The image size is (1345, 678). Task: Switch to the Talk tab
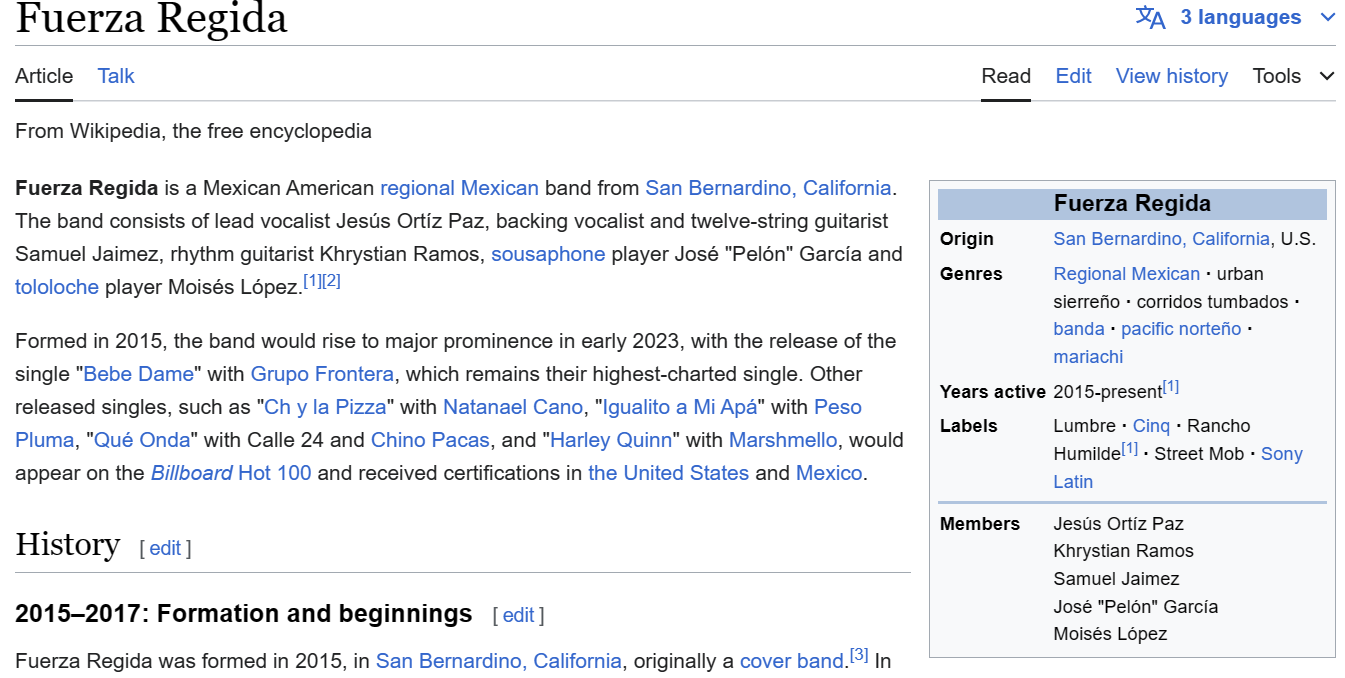[x=116, y=77]
